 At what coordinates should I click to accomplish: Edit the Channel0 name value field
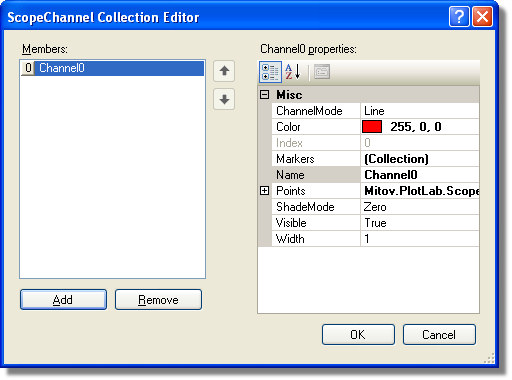[x=420, y=175]
